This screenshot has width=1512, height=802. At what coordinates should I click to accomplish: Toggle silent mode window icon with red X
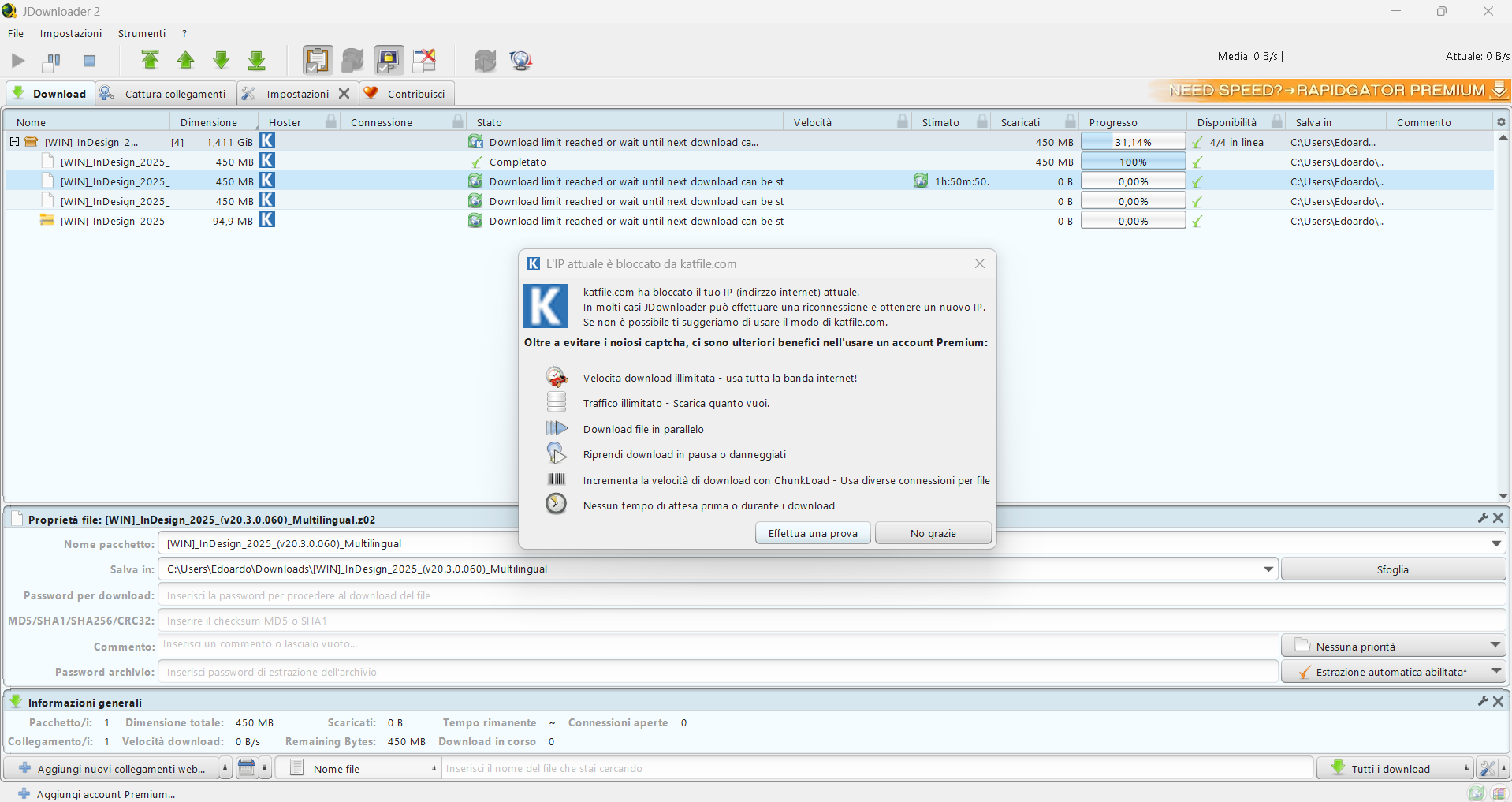(x=424, y=60)
